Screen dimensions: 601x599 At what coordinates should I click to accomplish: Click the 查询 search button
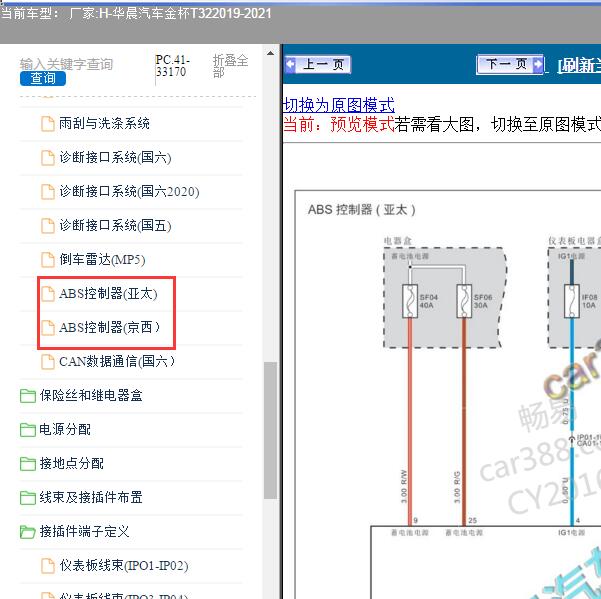point(43,78)
